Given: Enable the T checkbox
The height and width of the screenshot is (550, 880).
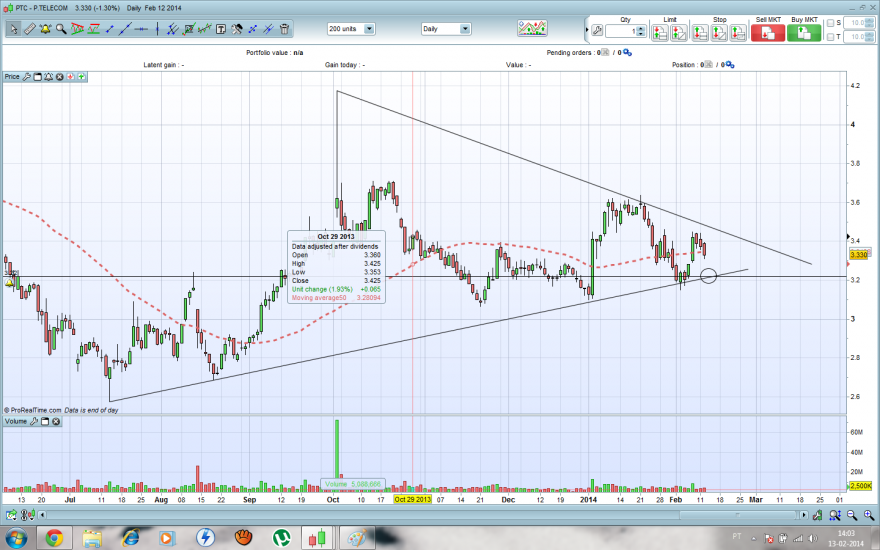Looking at the screenshot, I should (831, 37).
